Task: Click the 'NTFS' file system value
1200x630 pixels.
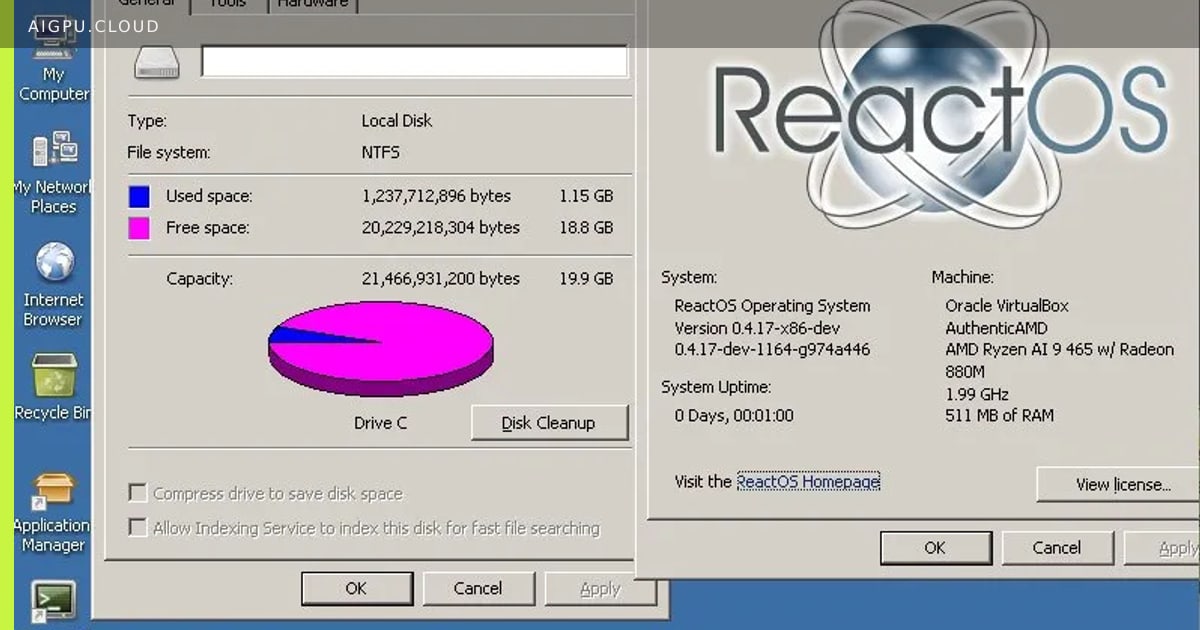Action: click(x=381, y=153)
